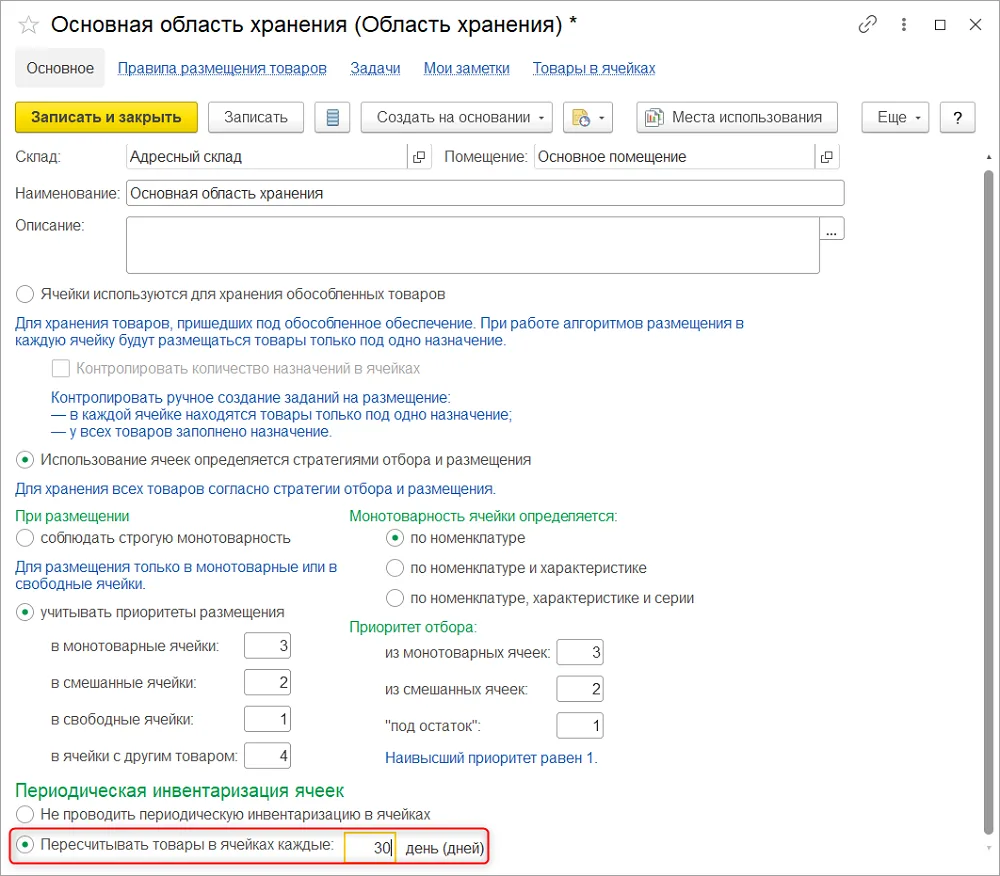Viewport: 1000px width, 876px height.
Task: Click the Описание ellipsis button
Action: 832,229
